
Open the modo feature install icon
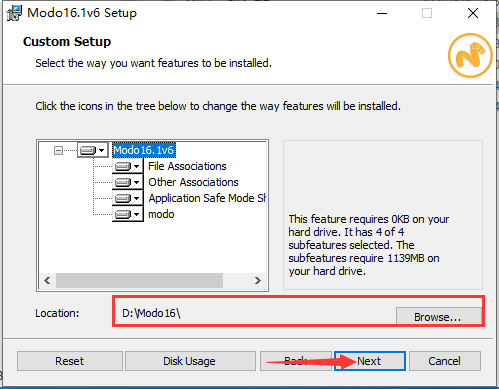[x=128, y=214]
